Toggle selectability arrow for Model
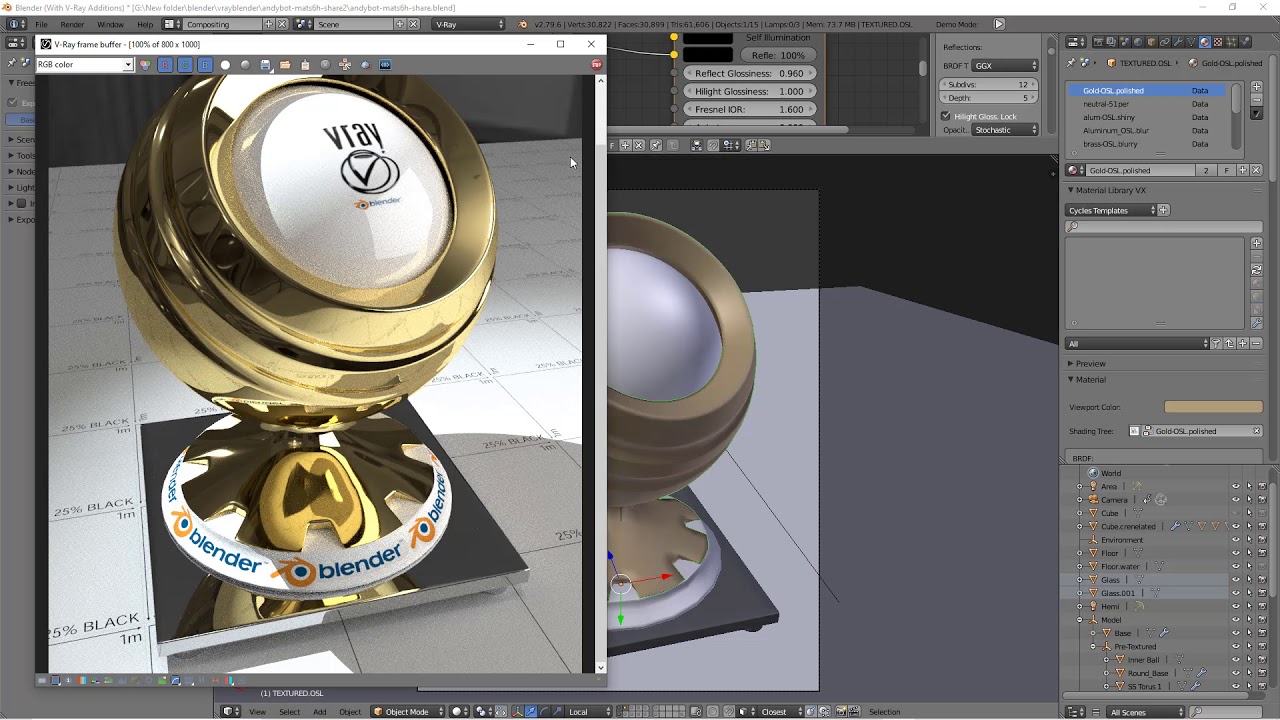The width and height of the screenshot is (1280, 720). (x=1249, y=620)
